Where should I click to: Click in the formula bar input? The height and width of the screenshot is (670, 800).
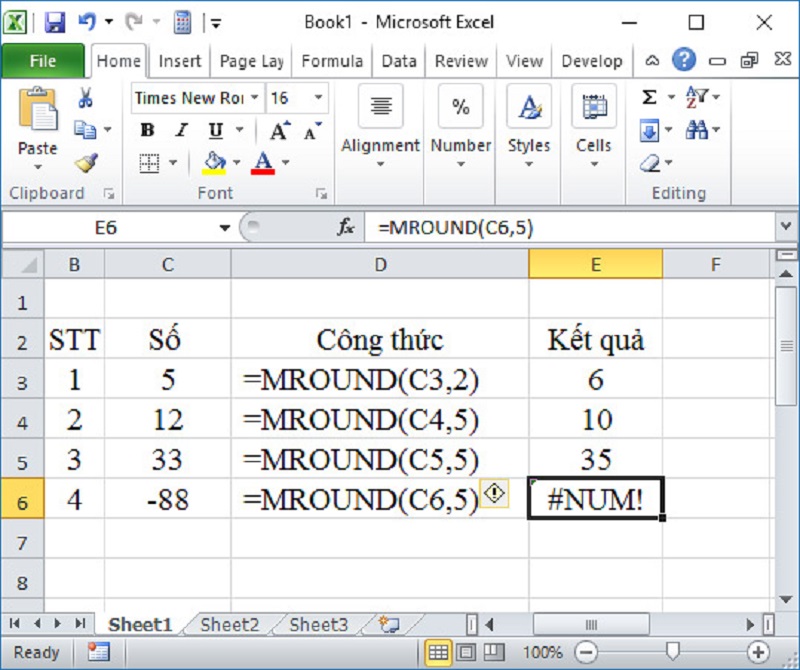(571, 227)
